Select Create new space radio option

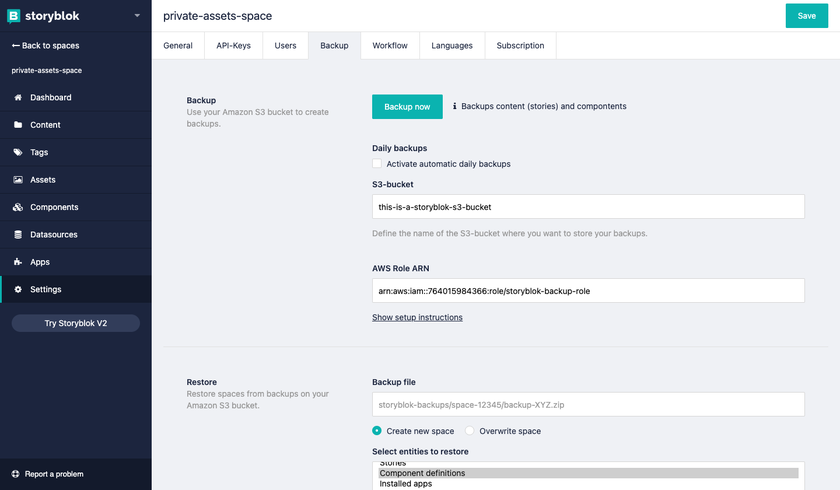[377, 431]
